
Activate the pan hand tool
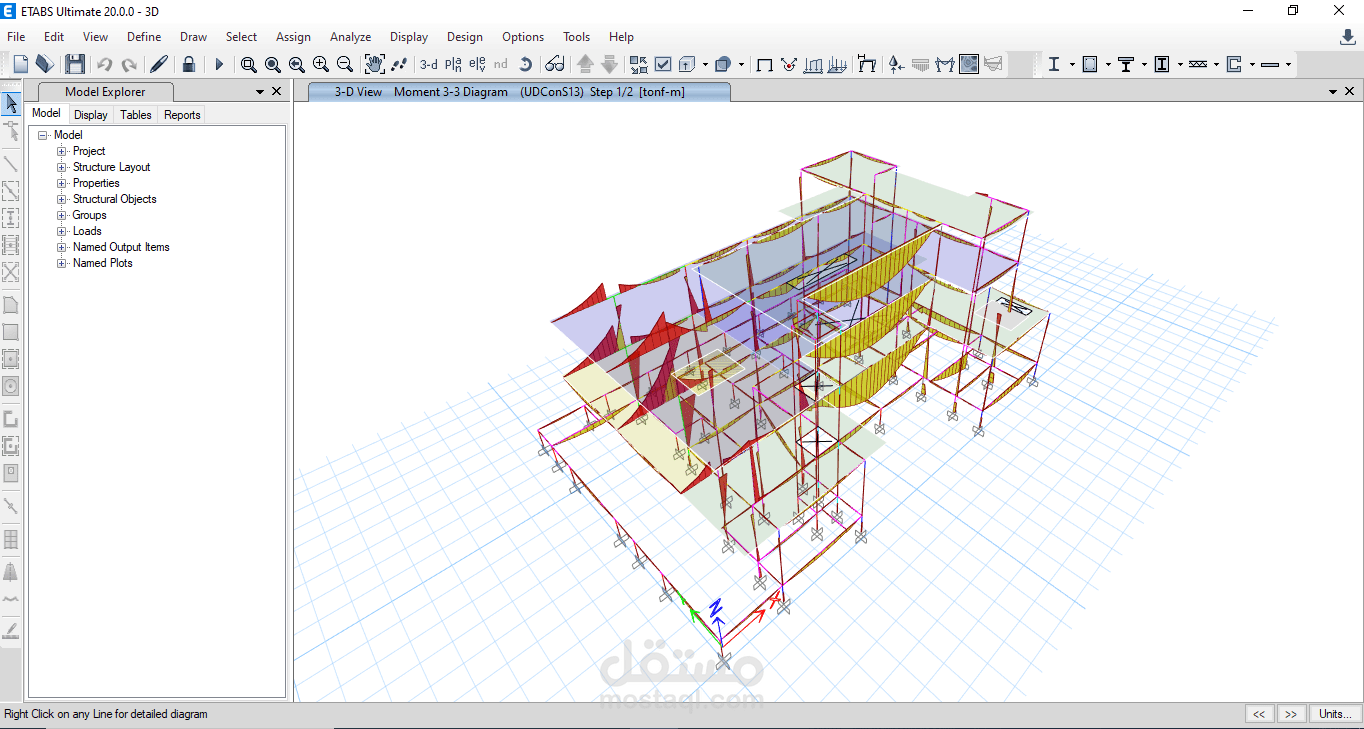pos(375,64)
